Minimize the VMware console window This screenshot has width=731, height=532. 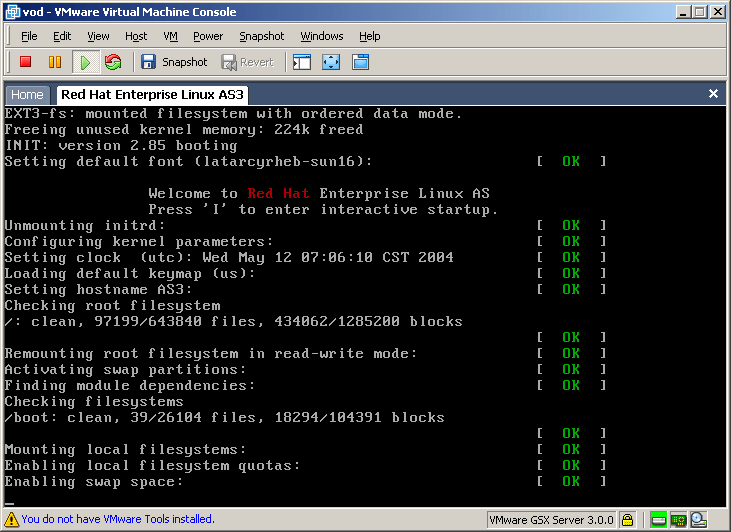click(683, 12)
